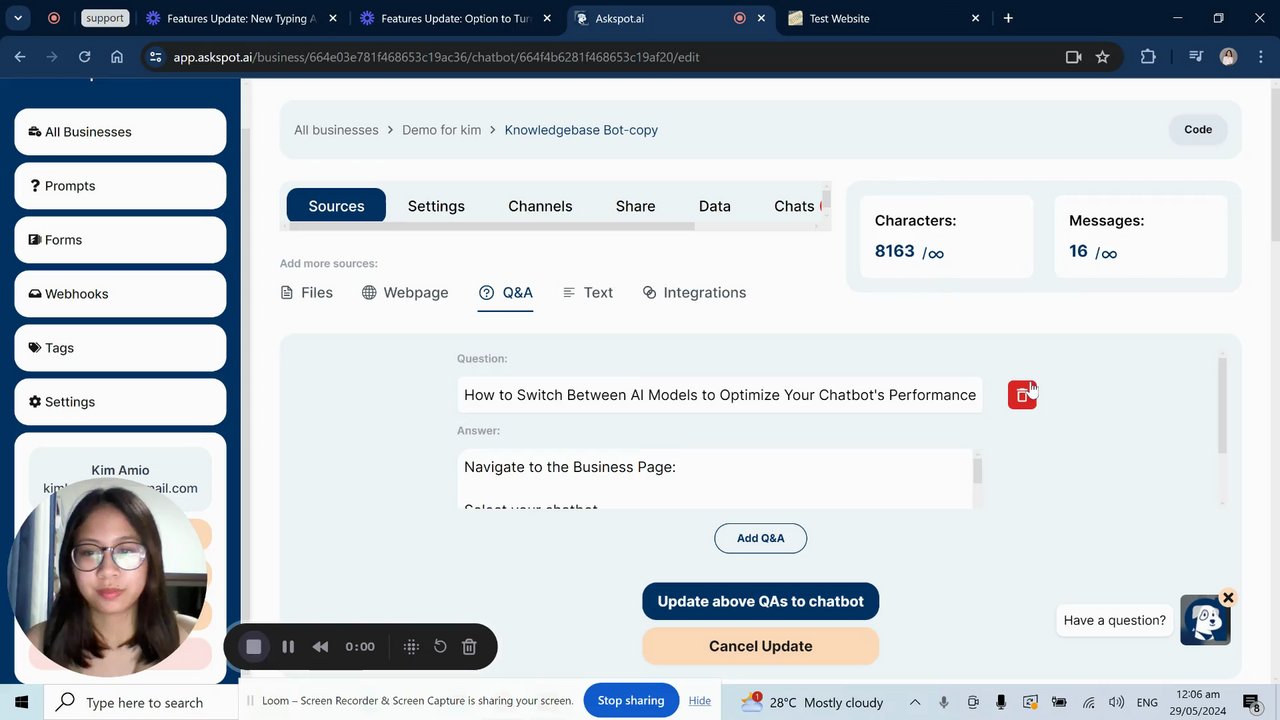Open Forms in the sidebar

pyautogui.click(x=120, y=240)
